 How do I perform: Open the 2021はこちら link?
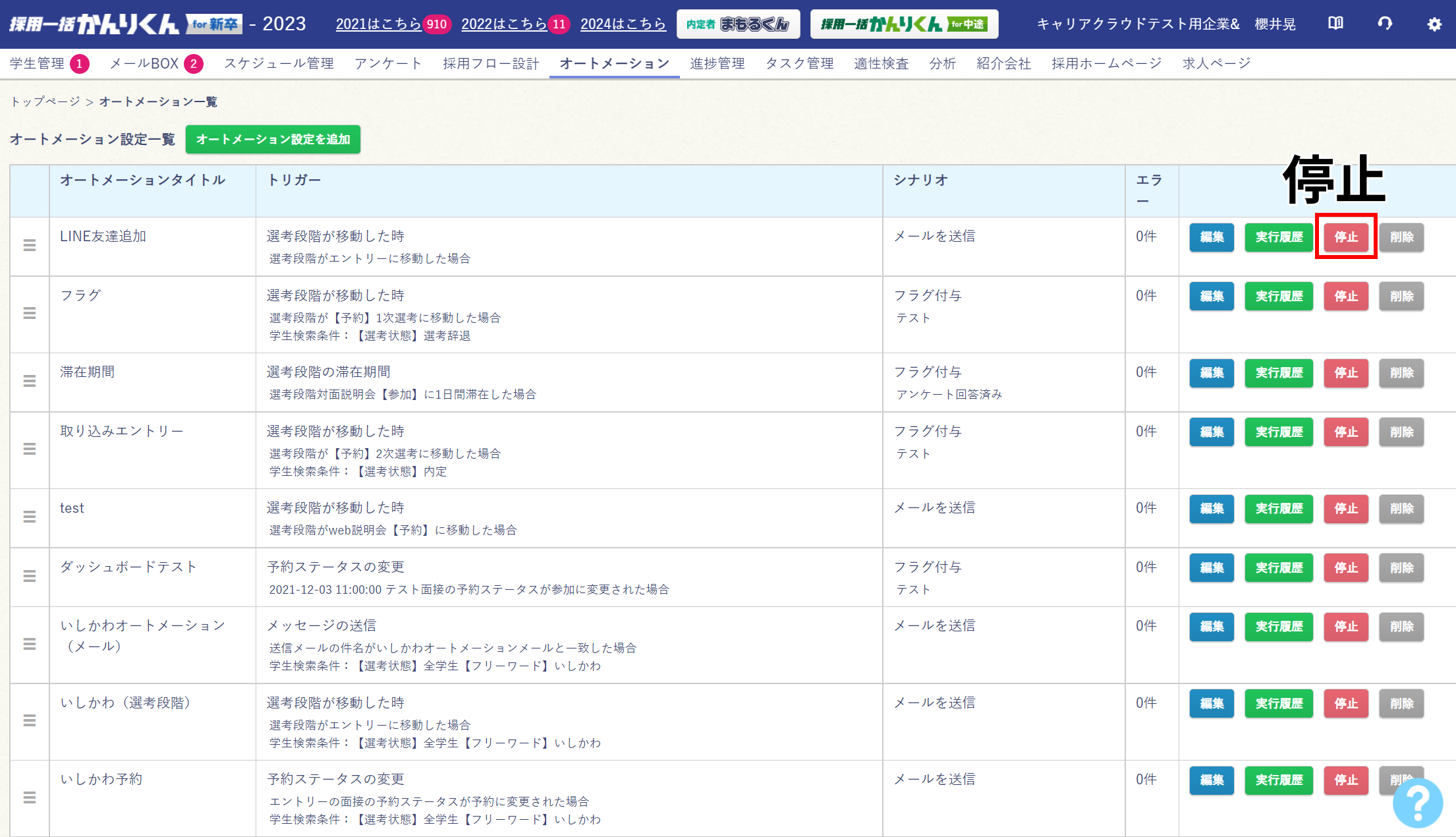(x=378, y=24)
